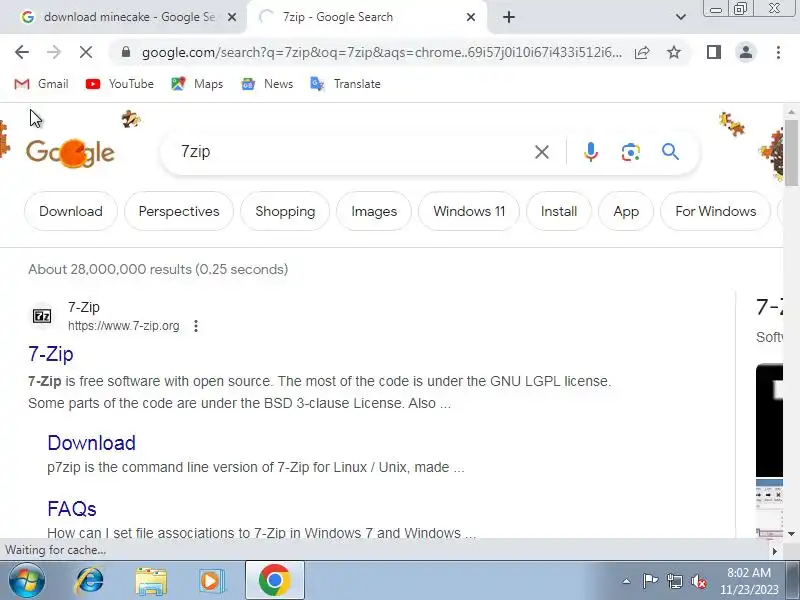
Task: Show hidden system tray icons
Action: 627,581
